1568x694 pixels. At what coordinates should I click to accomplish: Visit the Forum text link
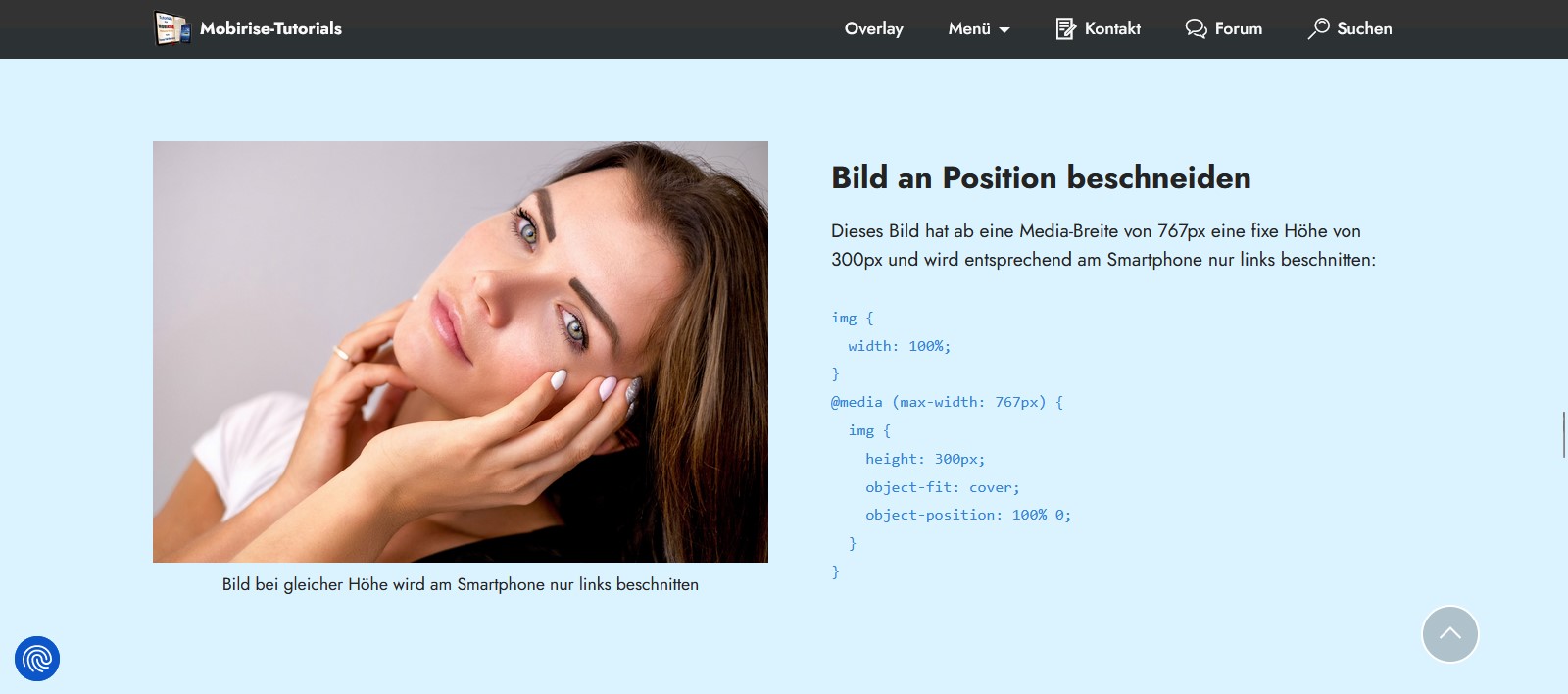click(x=1239, y=28)
